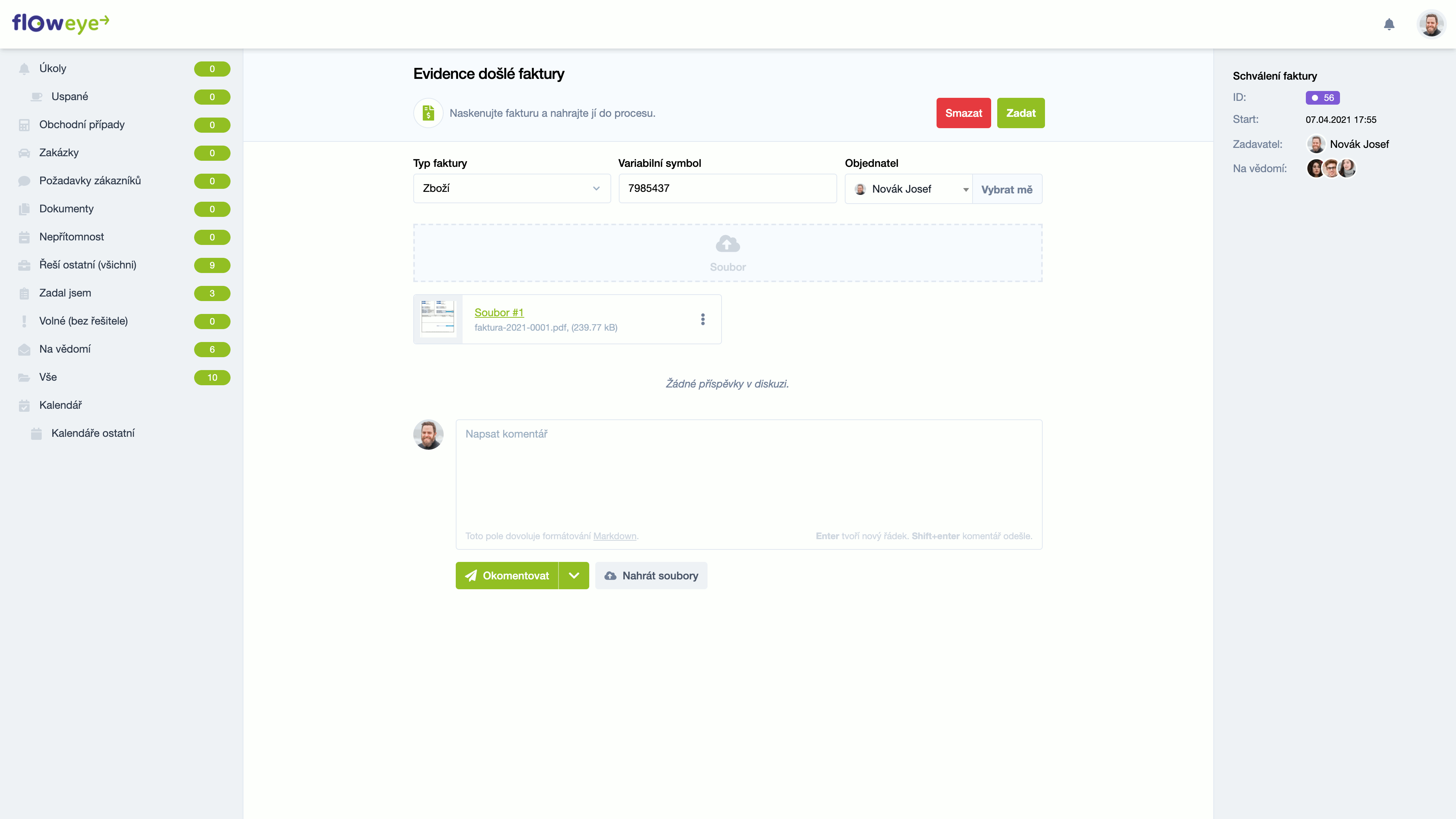
Task: Click the faktura PDF thumbnail preview
Action: click(x=438, y=319)
